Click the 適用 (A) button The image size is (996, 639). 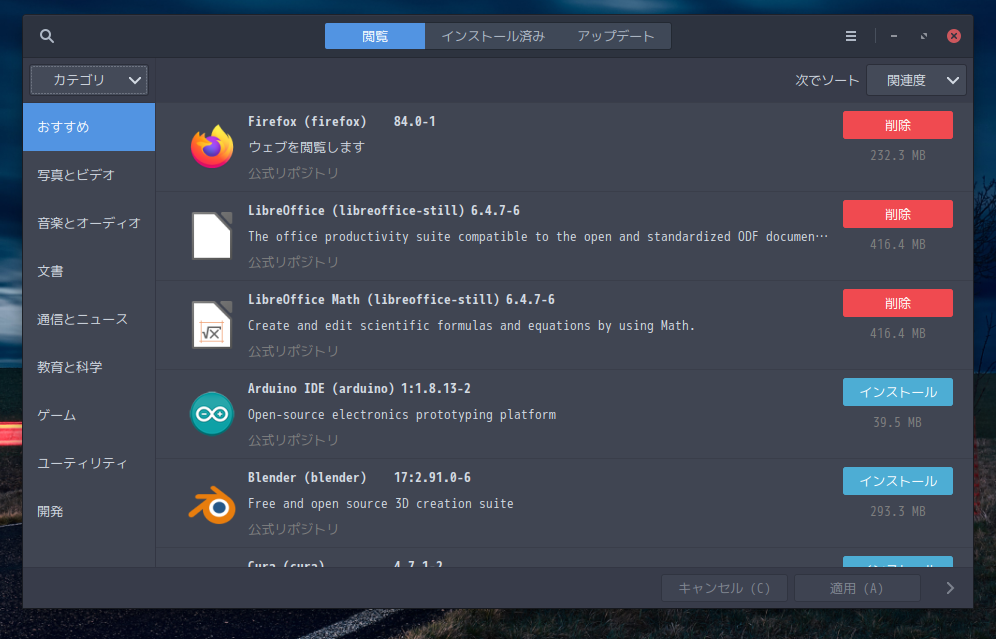tap(857, 588)
